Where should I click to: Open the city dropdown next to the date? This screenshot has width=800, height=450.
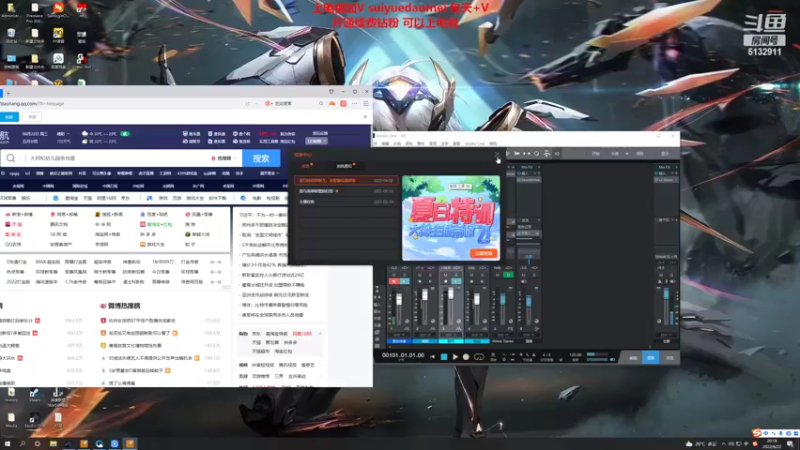coord(63,134)
